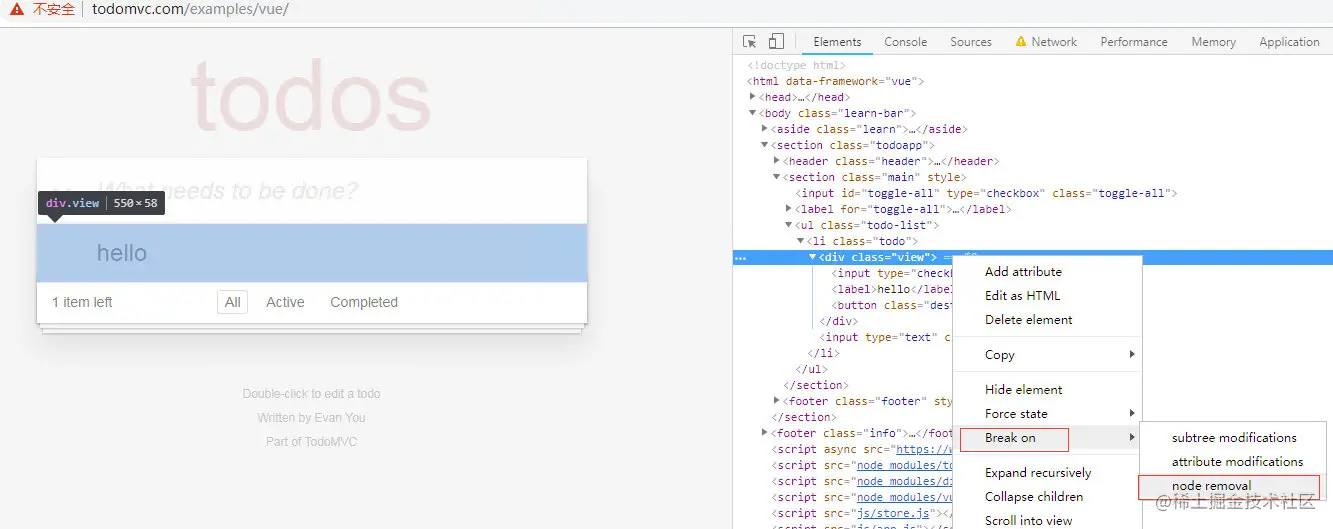Expand the head node triangle

[753, 97]
